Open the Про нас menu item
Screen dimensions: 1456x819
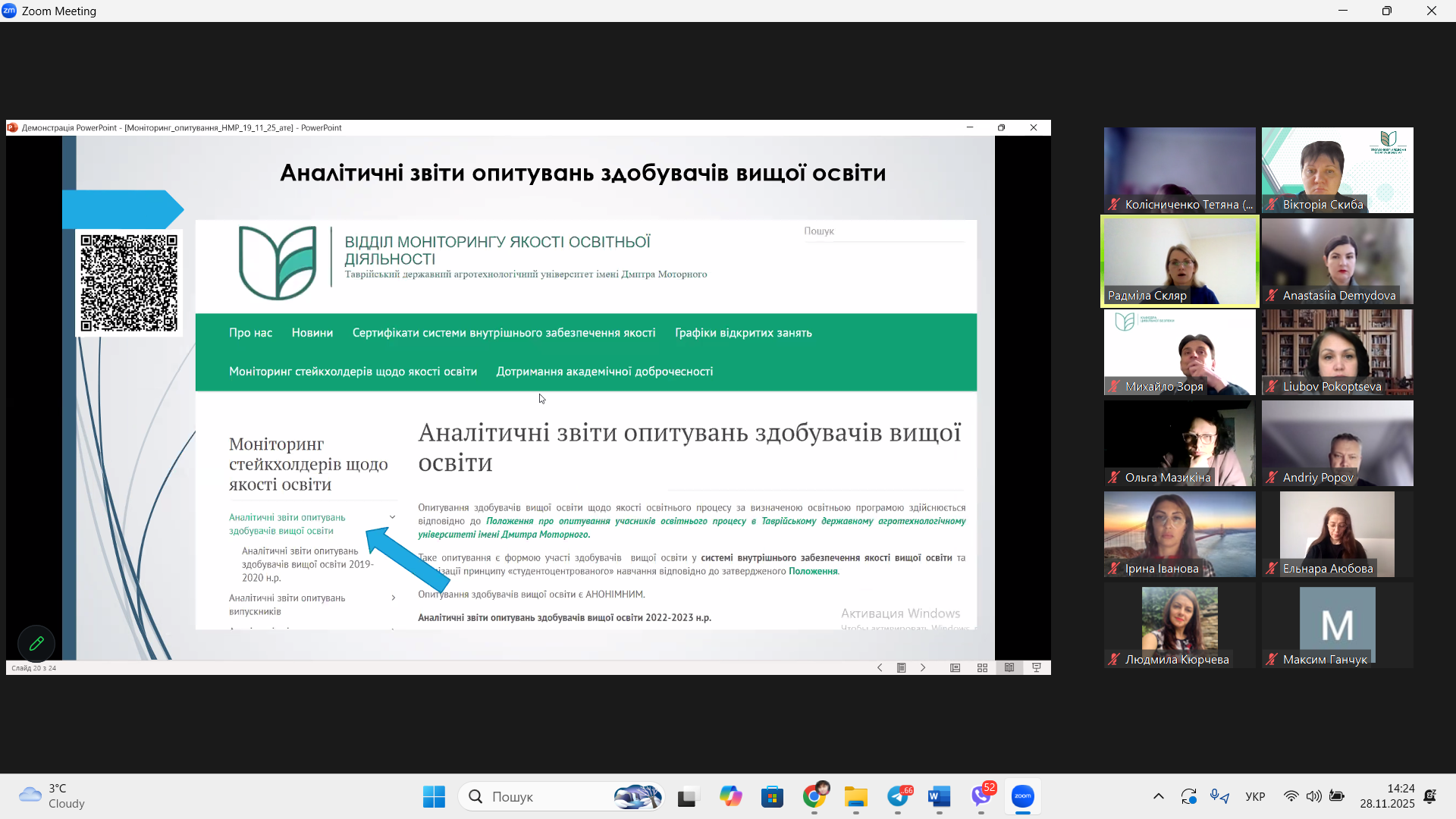tap(250, 332)
